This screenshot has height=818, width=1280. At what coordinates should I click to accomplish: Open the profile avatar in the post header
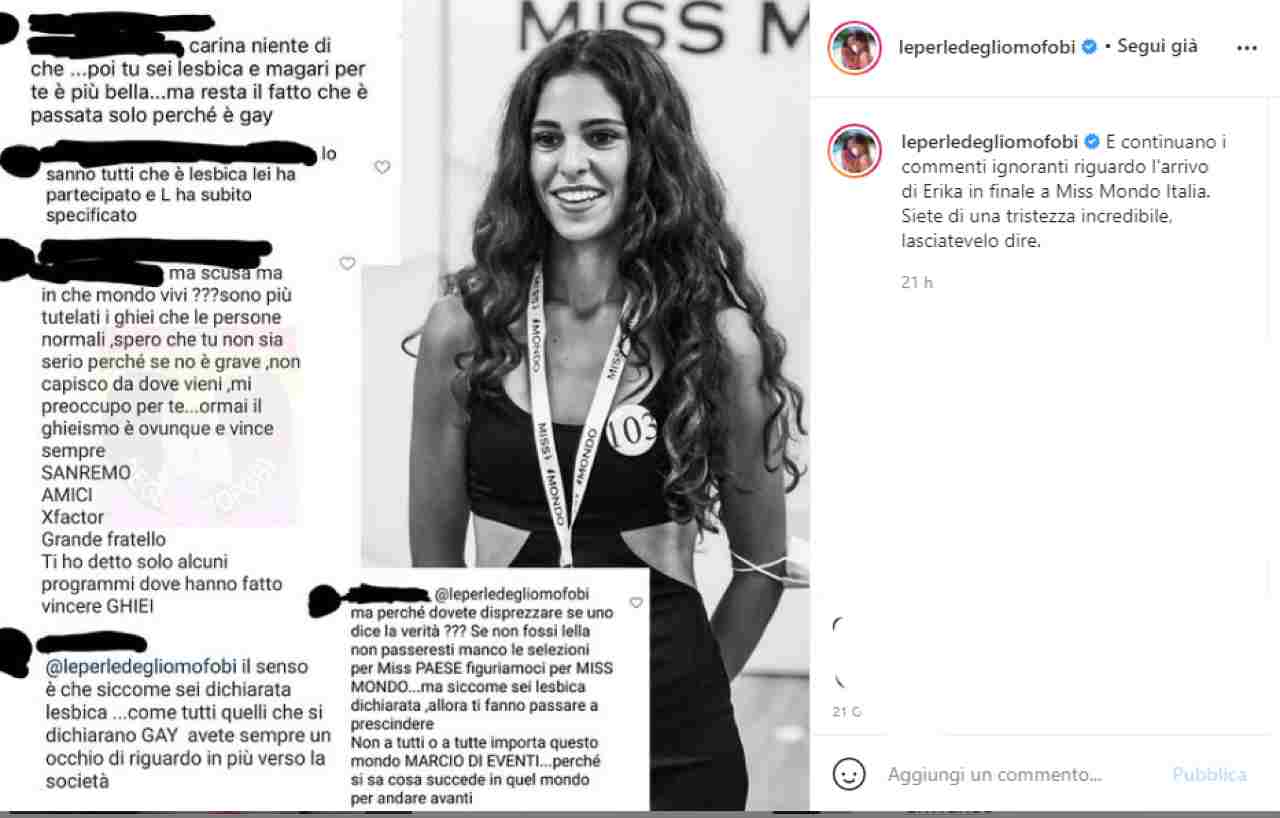854,47
